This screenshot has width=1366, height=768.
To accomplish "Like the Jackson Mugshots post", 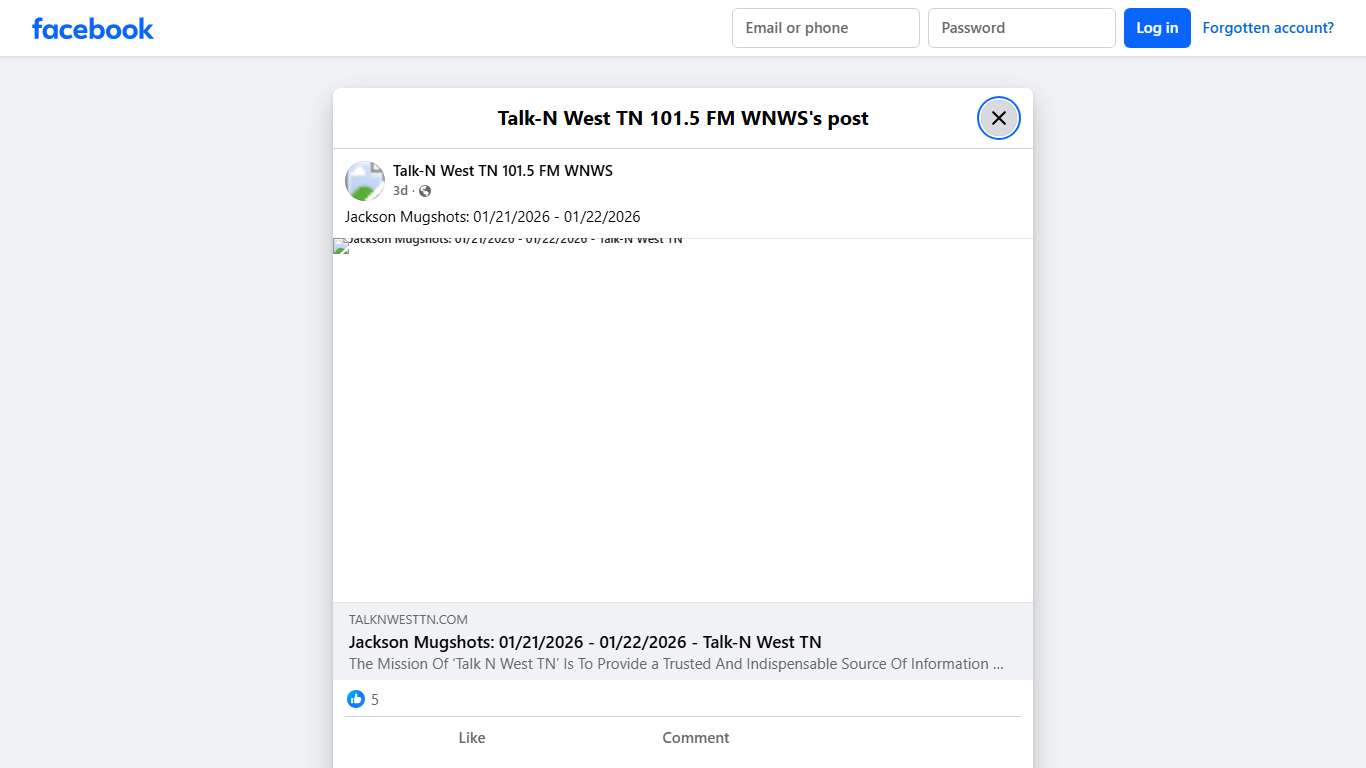I will coord(471,738).
